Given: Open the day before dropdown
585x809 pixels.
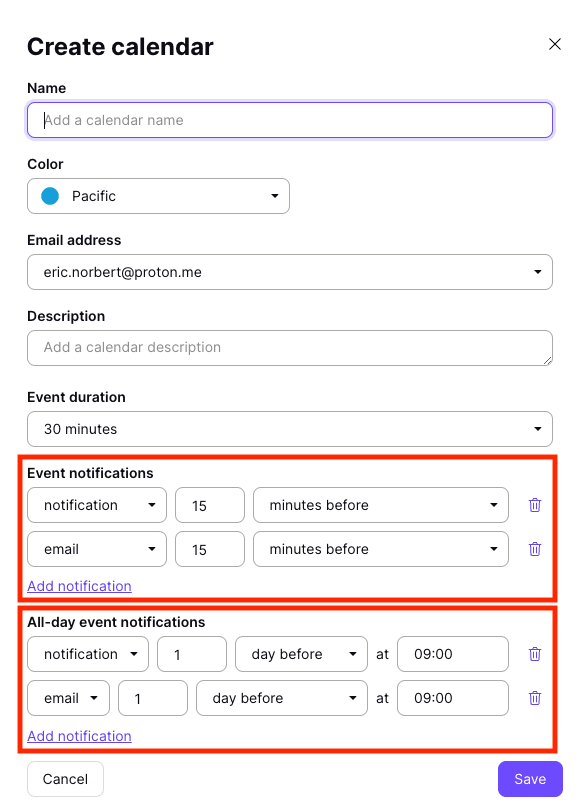Looking at the screenshot, I should coord(301,654).
